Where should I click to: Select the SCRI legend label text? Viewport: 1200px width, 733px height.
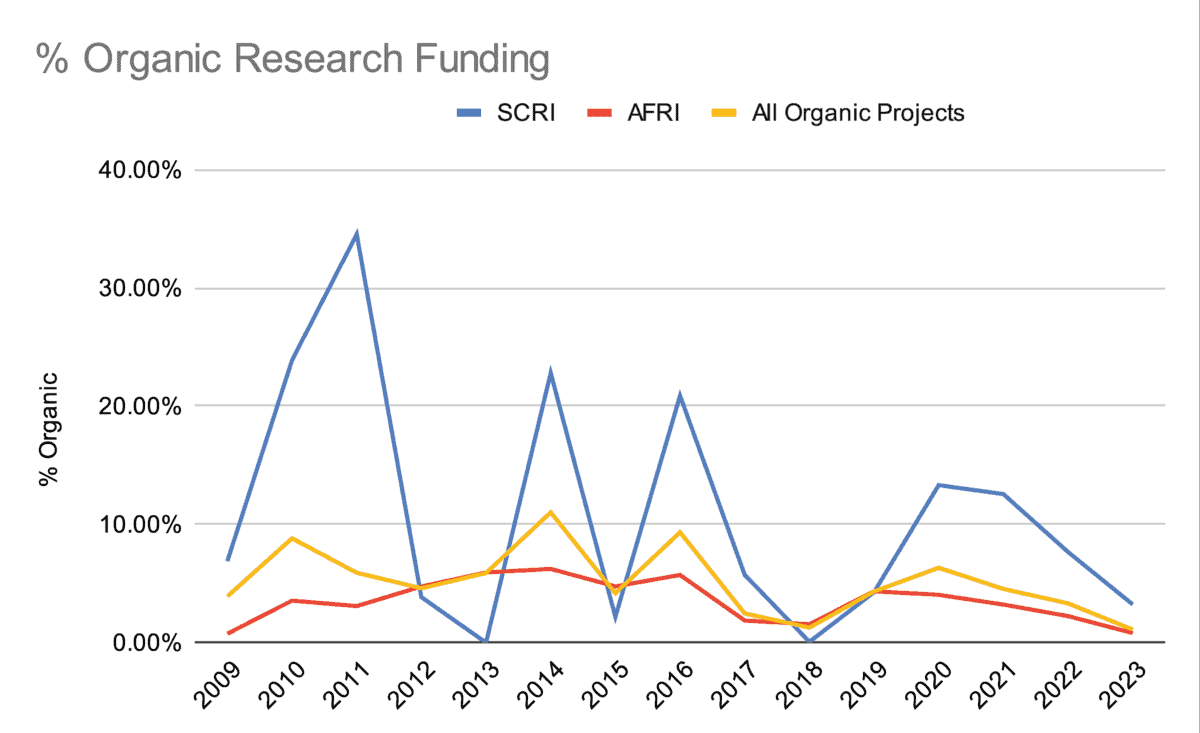click(x=525, y=113)
